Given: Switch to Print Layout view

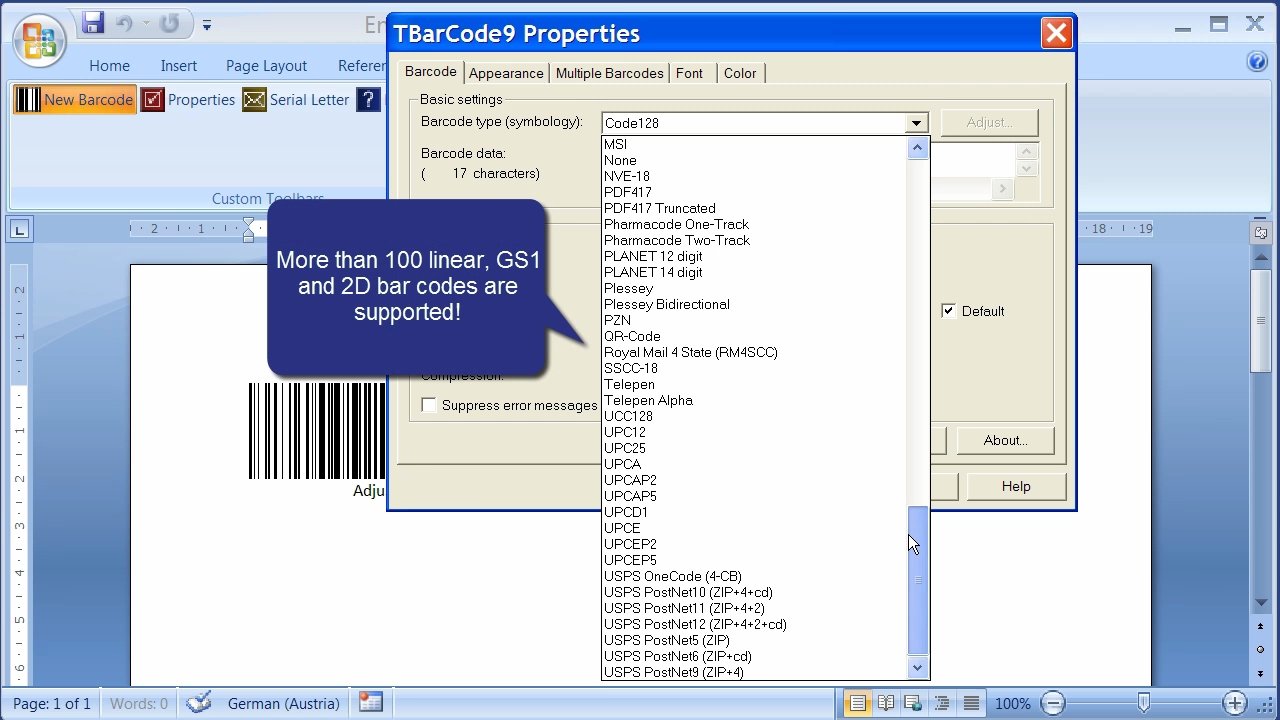Looking at the screenshot, I should [857, 703].
